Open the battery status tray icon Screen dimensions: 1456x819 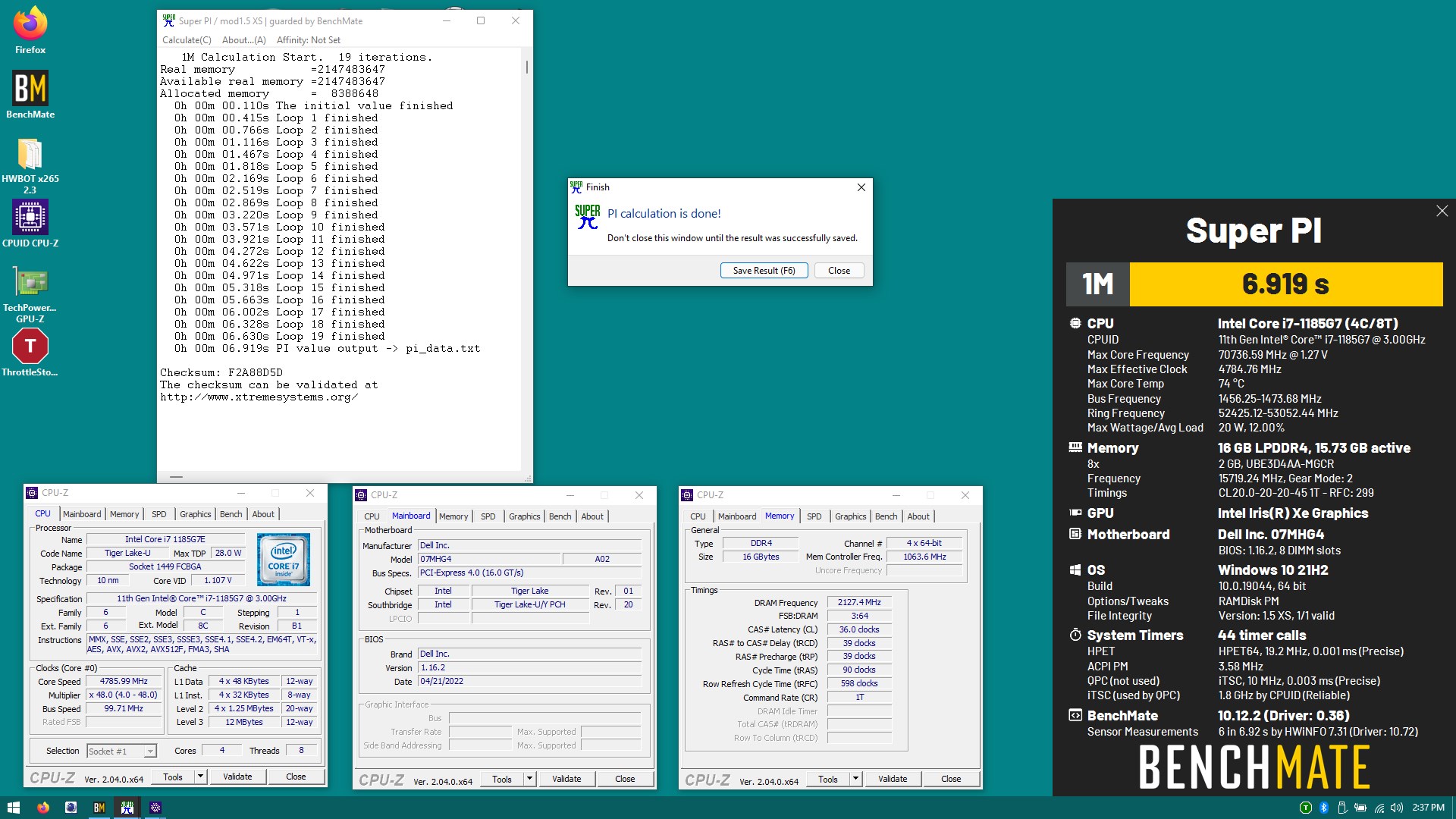(x=1360, y=808)
